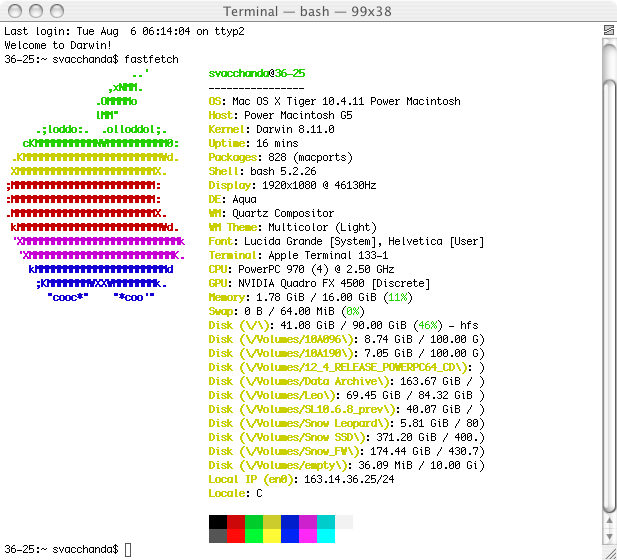
Task: Click the bright red block, bottom row
Action: [236, 536]
